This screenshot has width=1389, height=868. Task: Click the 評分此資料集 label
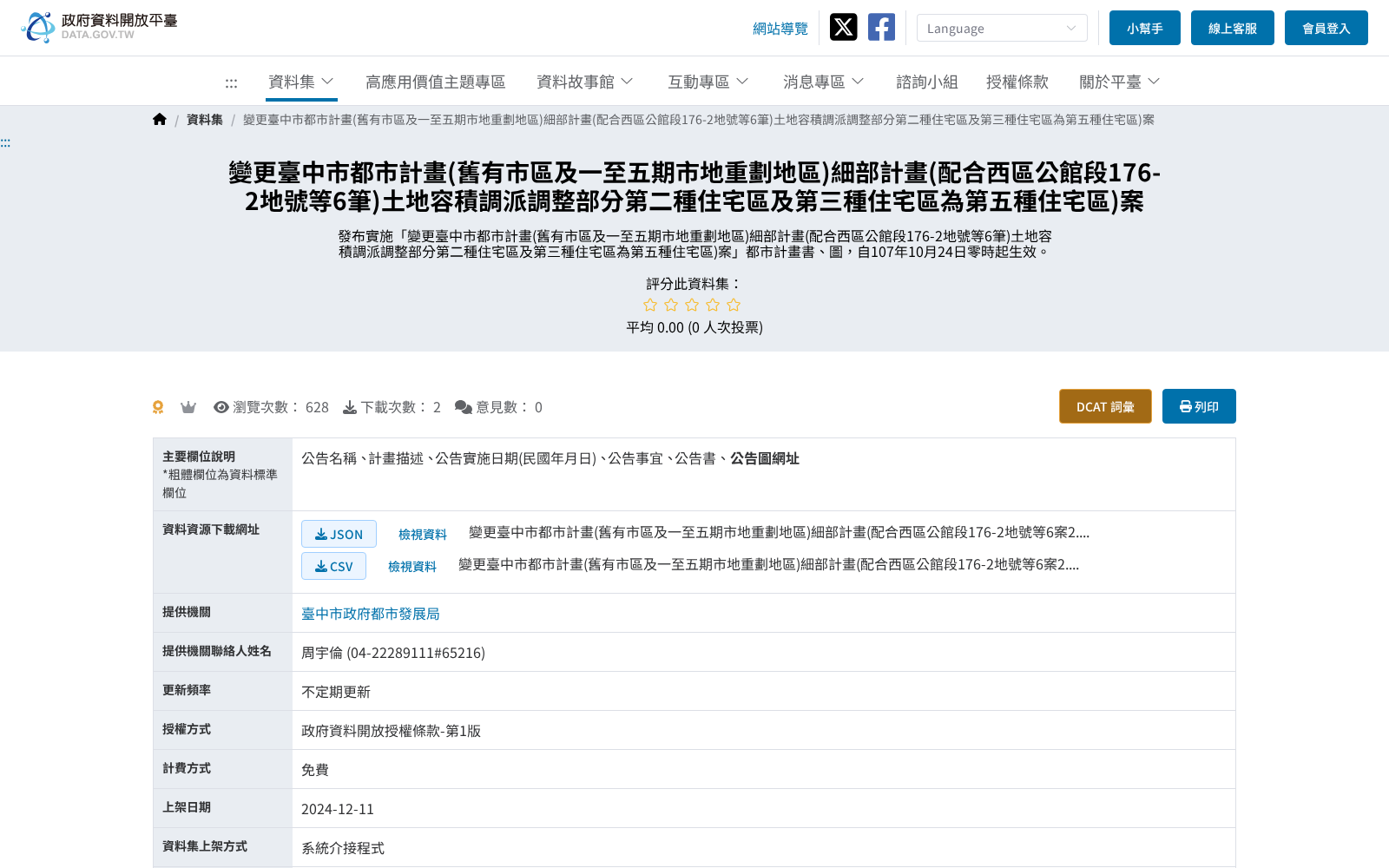pos(694,284)
